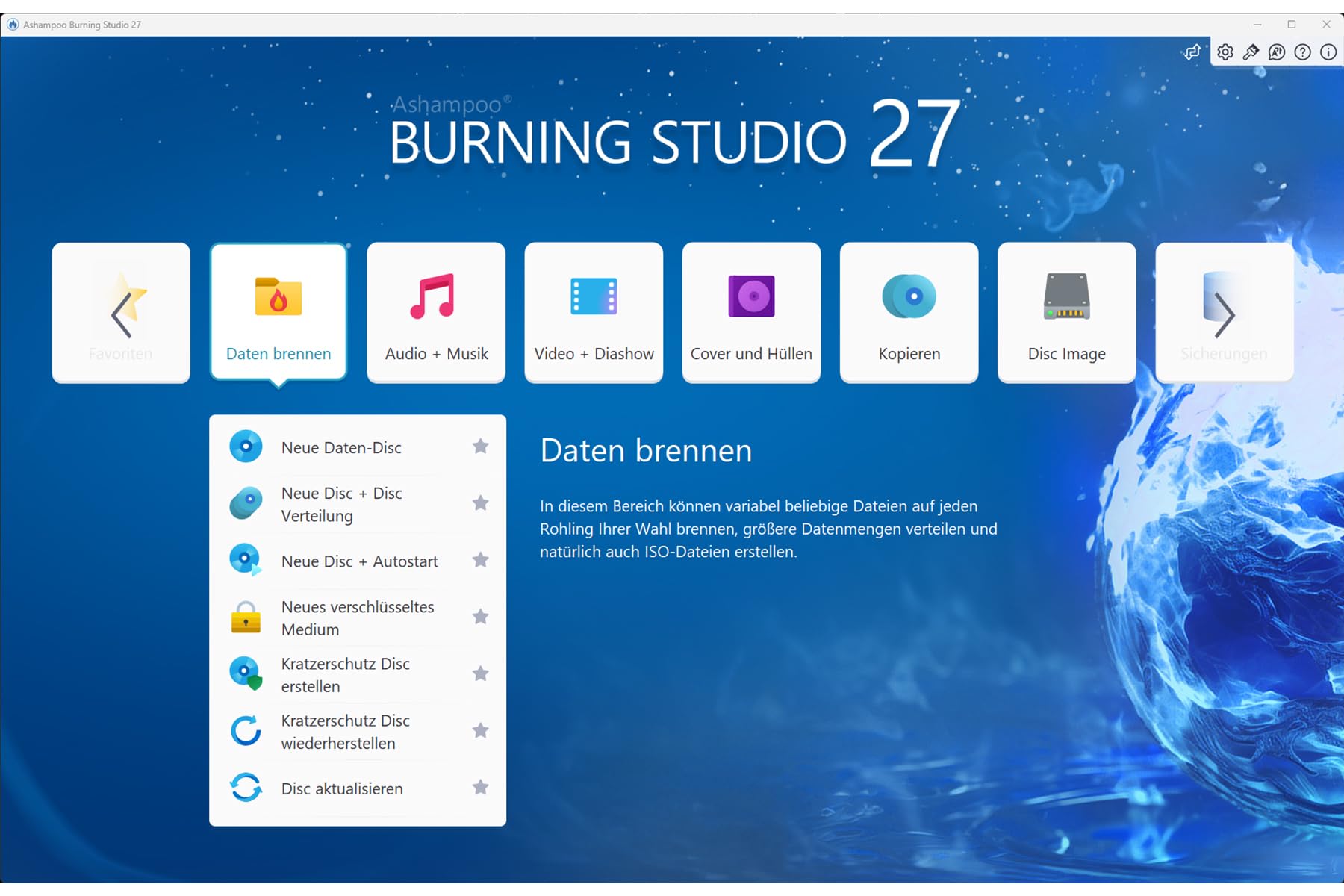The image size is (1344, 896).
Task: Toggle favorite star for Disc Verteilung
Action: (x=480, y=503)
